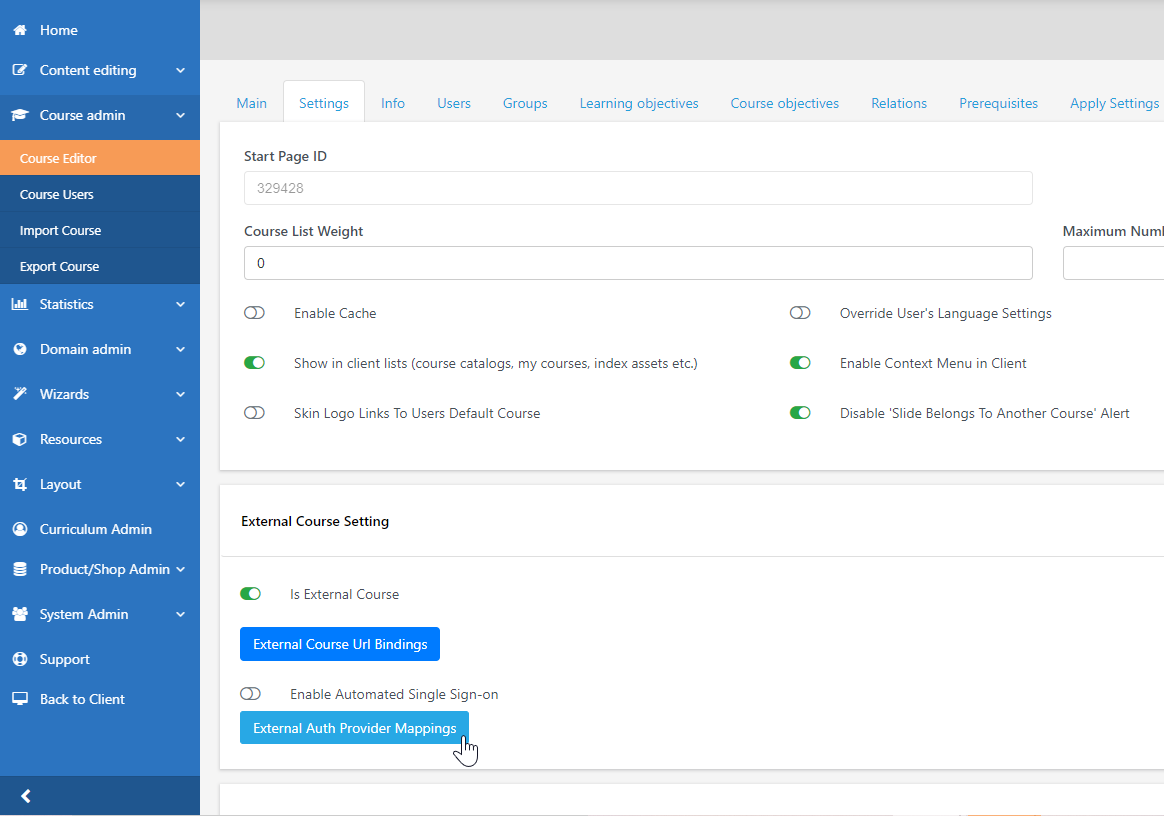
Task: Click the Support lifebuoy icon
Action: tap(20, 659)
